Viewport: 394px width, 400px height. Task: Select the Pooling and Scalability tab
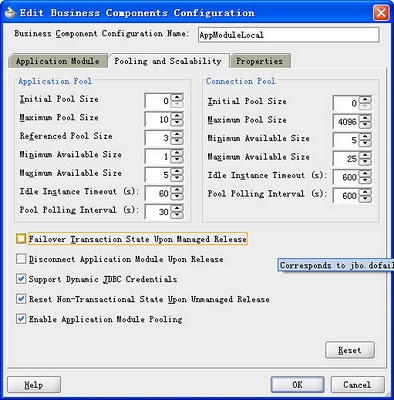coord(168,61)
